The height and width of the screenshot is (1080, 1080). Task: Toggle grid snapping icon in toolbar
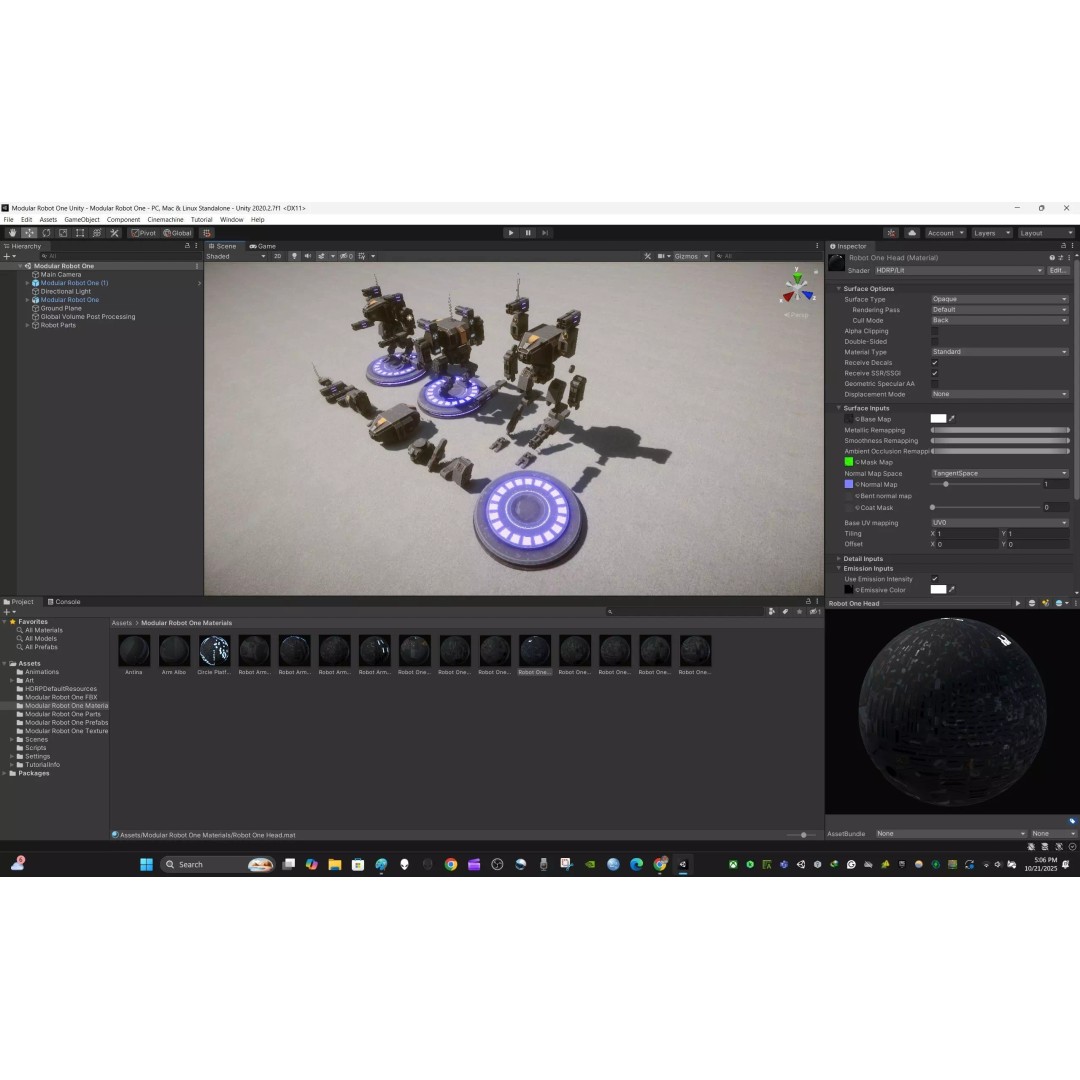pyautogui.click(x=207, y=233)
